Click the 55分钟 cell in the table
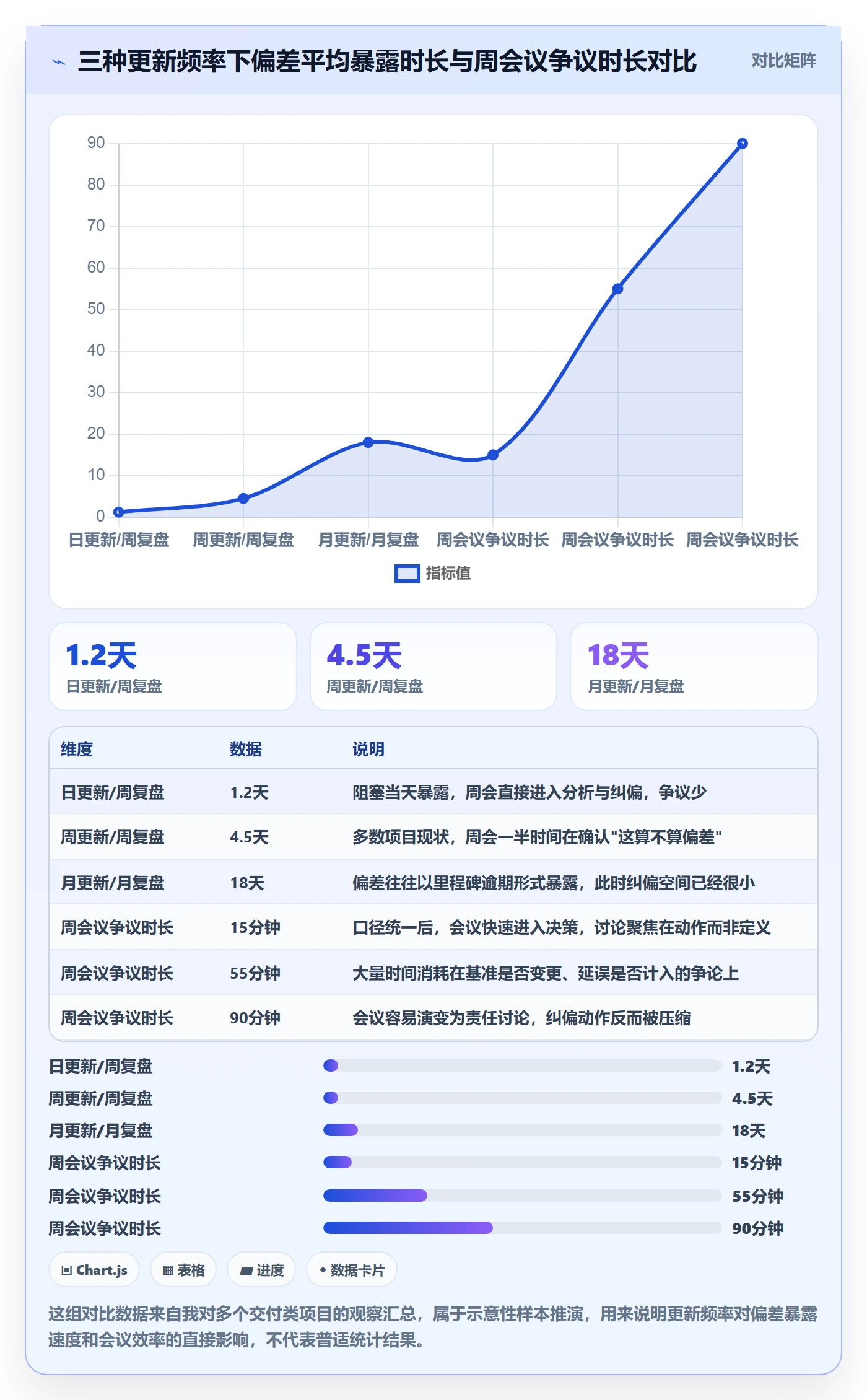 [x=255, y=973]
